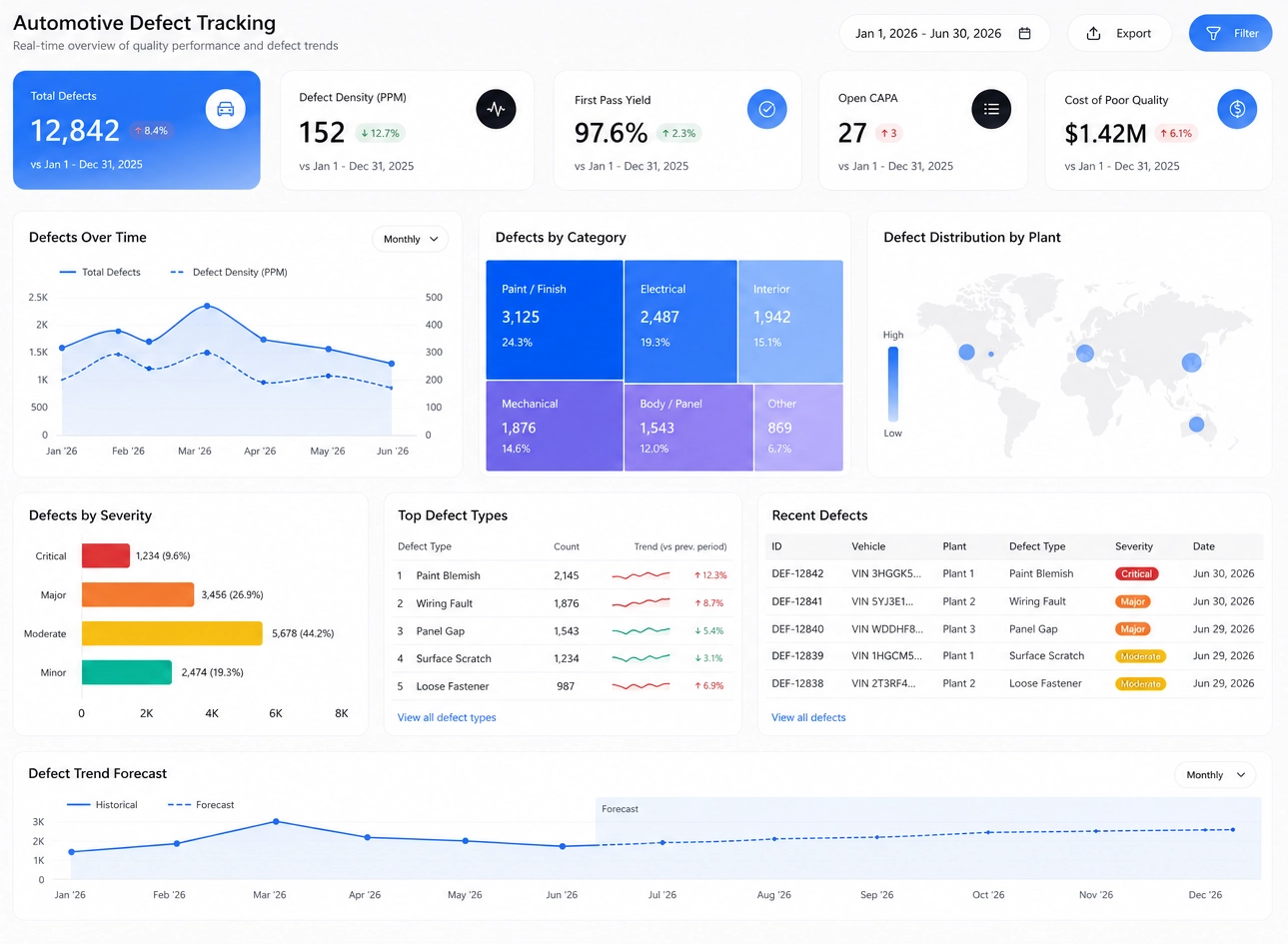The height and width of the screenshot is (944, 1288).
Task: Toggle the Historical legend in forecast chart
Action: point(102,804)
